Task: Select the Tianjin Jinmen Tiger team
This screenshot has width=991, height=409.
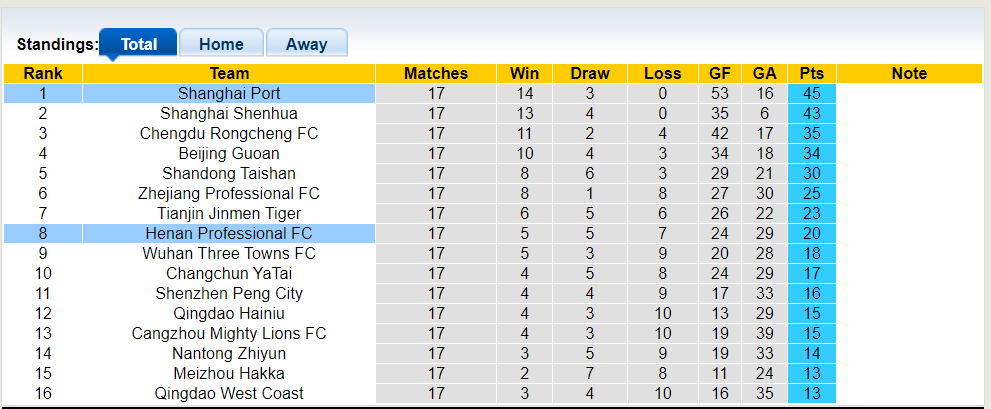Action: pyautogui.click(x=229, y=213)
